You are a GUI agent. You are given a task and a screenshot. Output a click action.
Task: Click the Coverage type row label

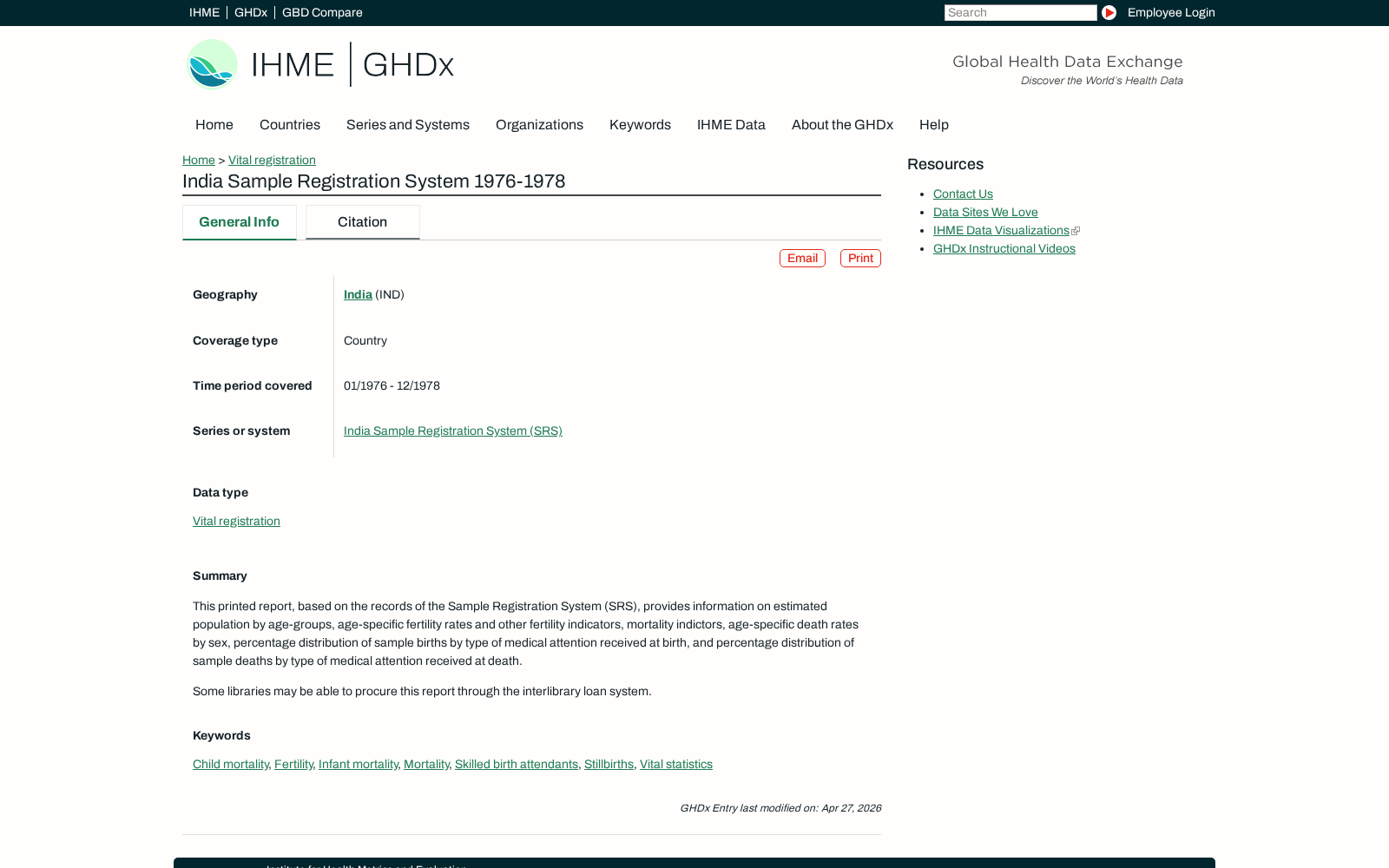pyautogui.click(x=235, y=341)
